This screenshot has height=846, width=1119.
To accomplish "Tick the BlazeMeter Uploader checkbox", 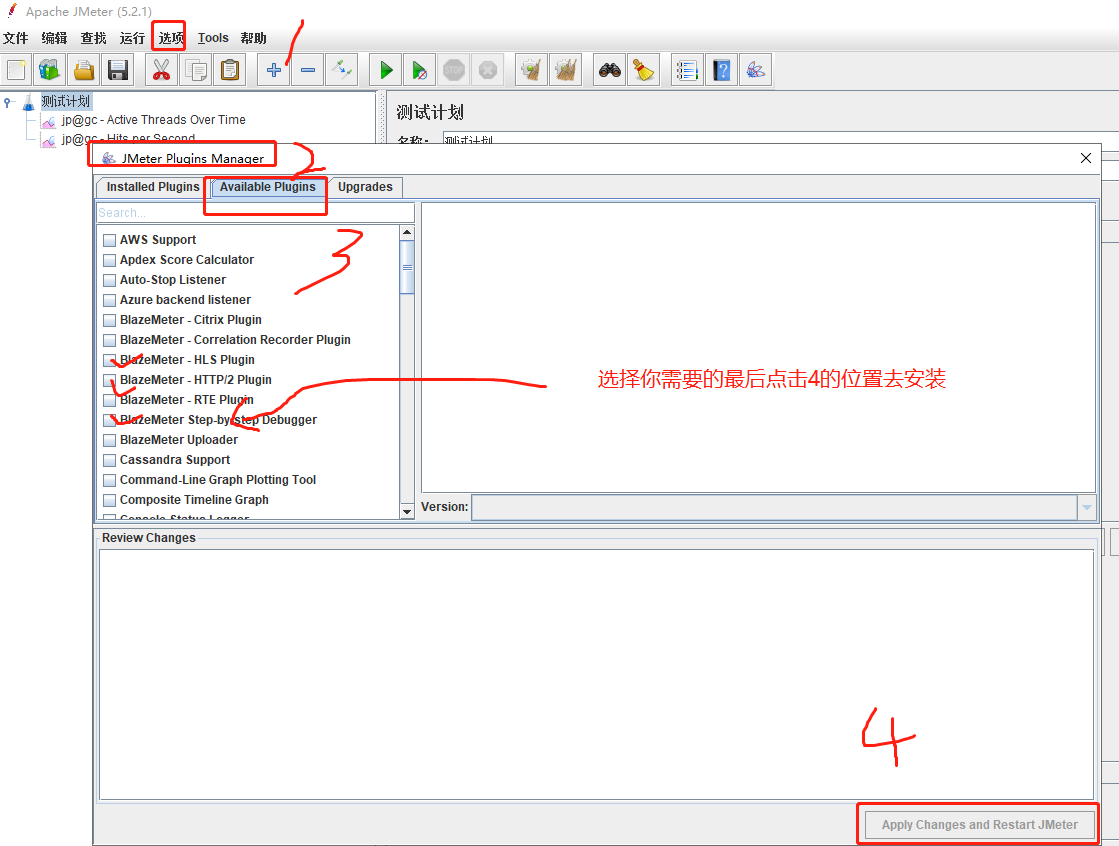I will point(109,440).
